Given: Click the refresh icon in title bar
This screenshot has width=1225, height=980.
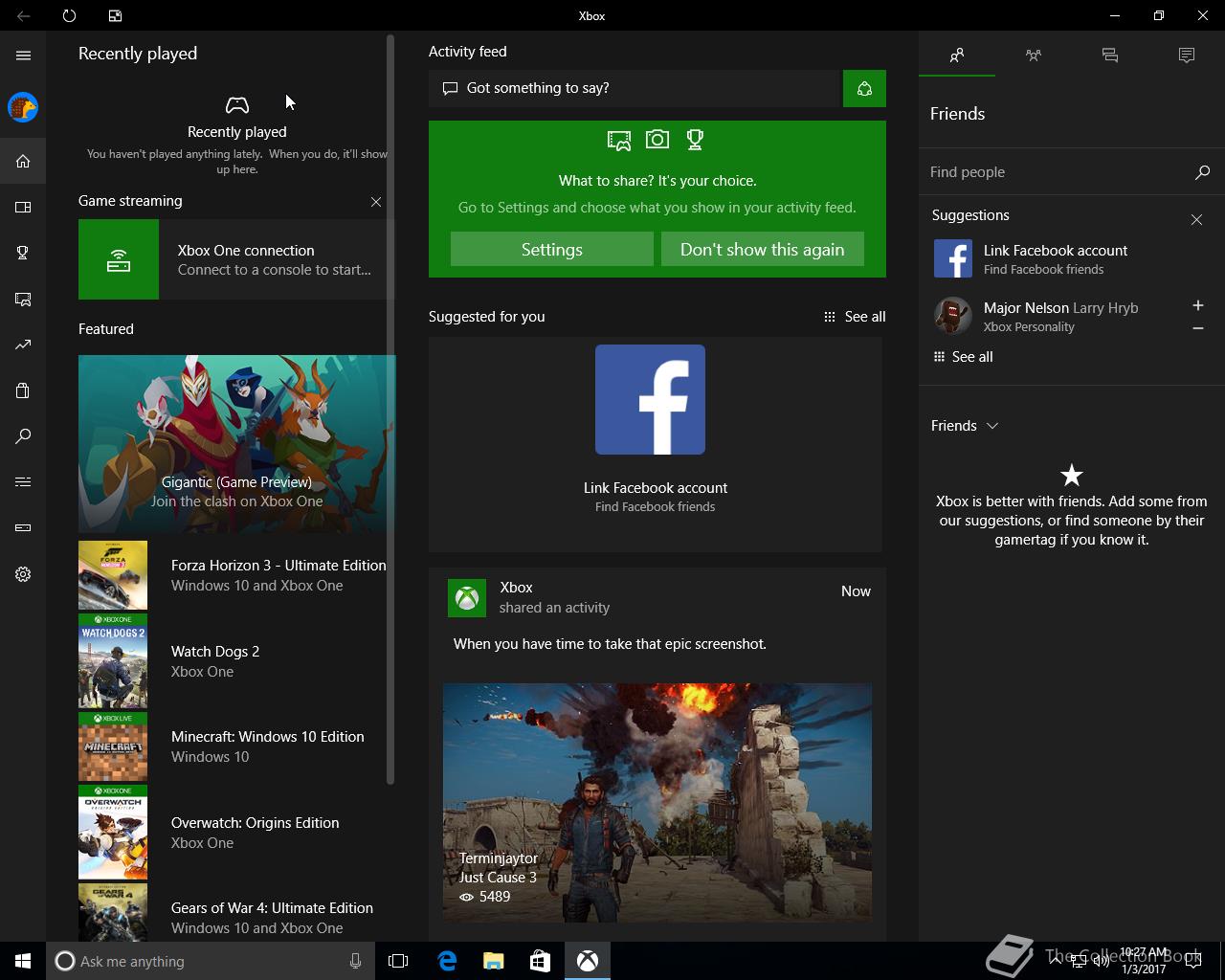Looking at the screenshot, I should click(x=69, y=15).
